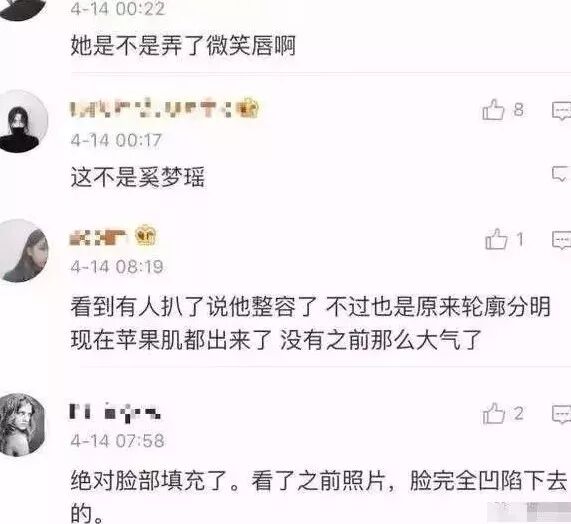Tap the comment starting 绝对脸部填充了
The width and height of the screenshot is (571, 524).
319,497
